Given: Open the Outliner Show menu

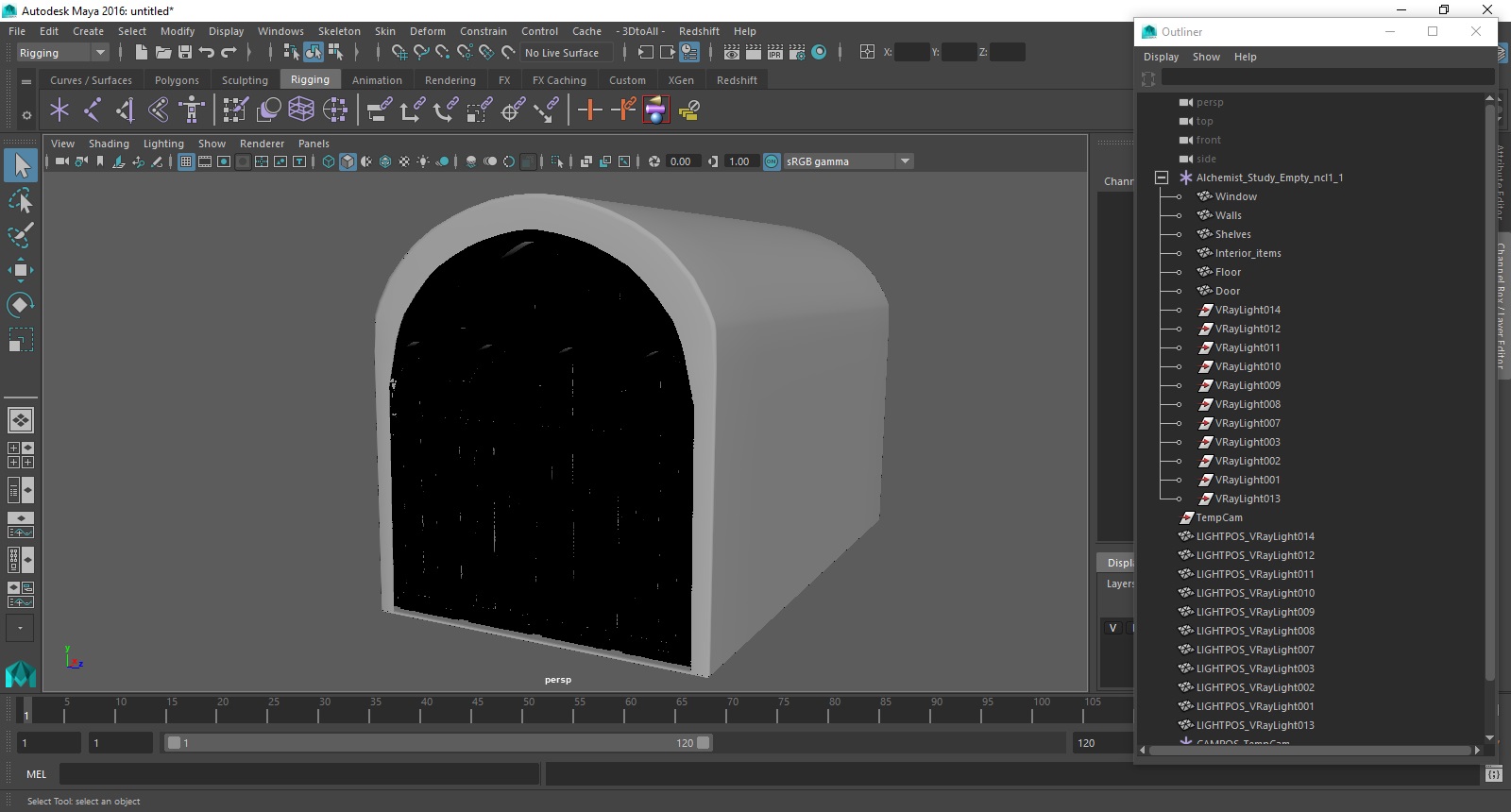Looking at the screenshot, I should pos(1206,57).
